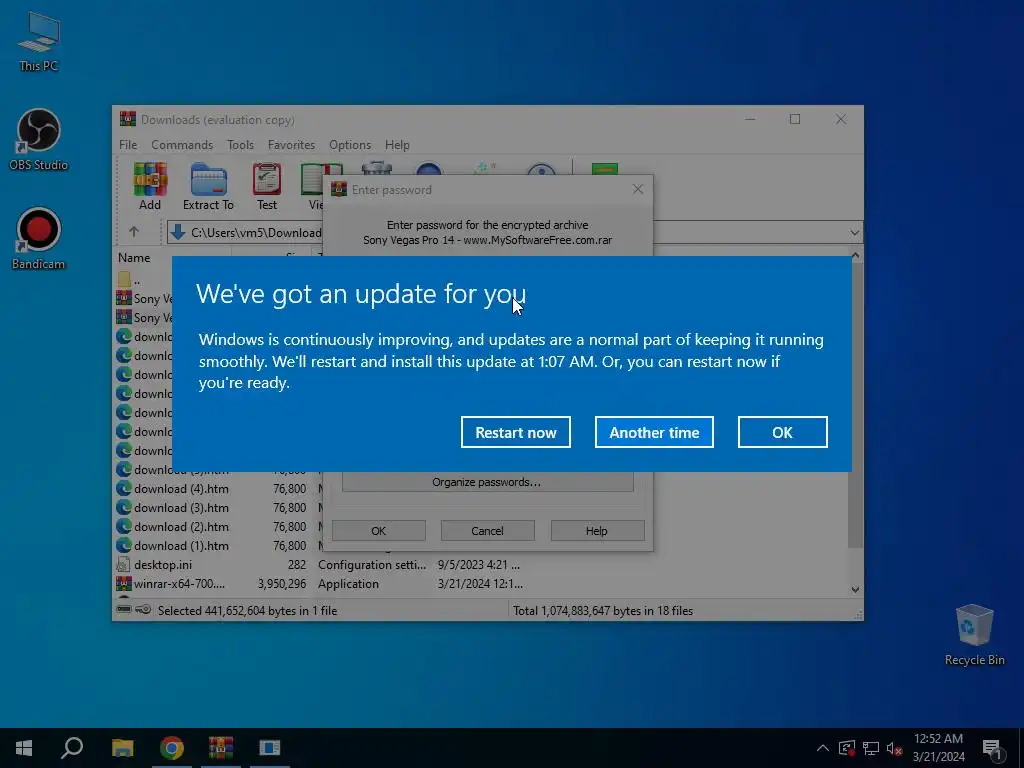Click the network tray icon
Image resolution: width=1024 pixels, height=768 pixels.
click(x=871, y=748)
